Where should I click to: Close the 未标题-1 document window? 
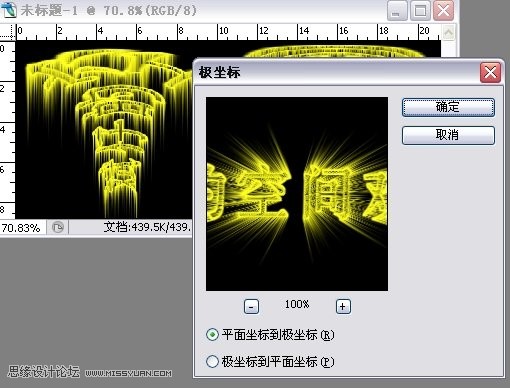pos(443,11)
